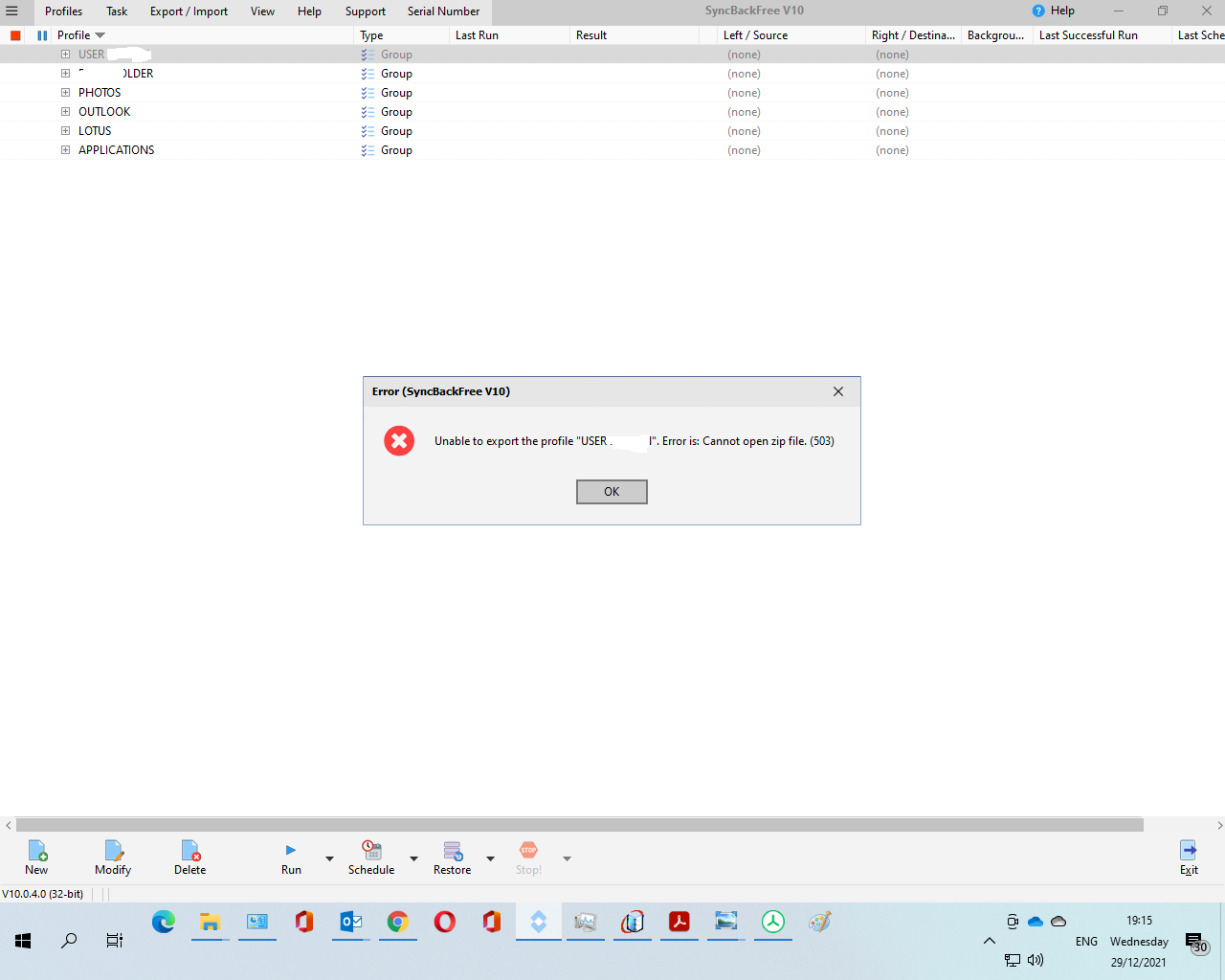Image resolution: width=1225 pixels, height=980 pixels.
Task: Sort by Left / Source column header
Action: point(791,35)
